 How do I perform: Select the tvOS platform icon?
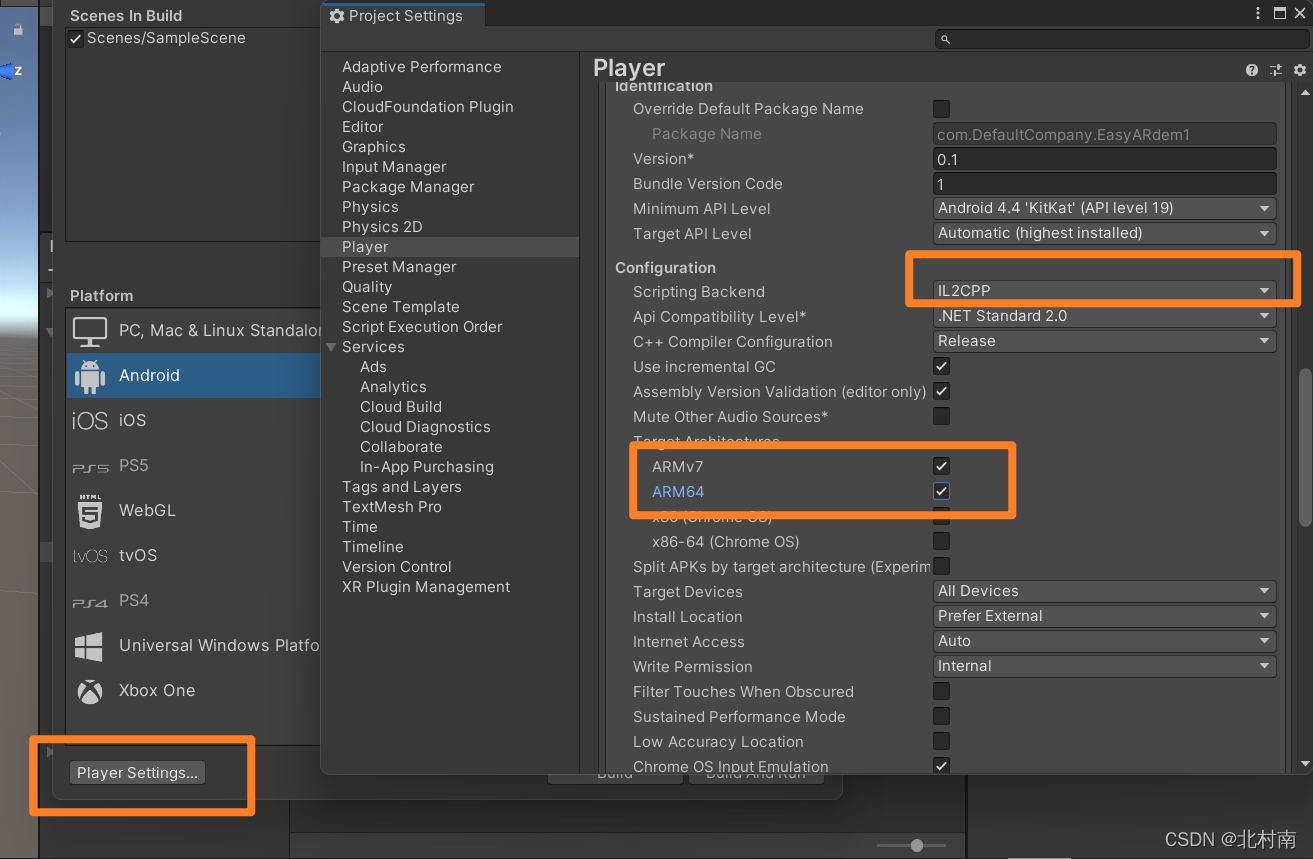(90, 556)
